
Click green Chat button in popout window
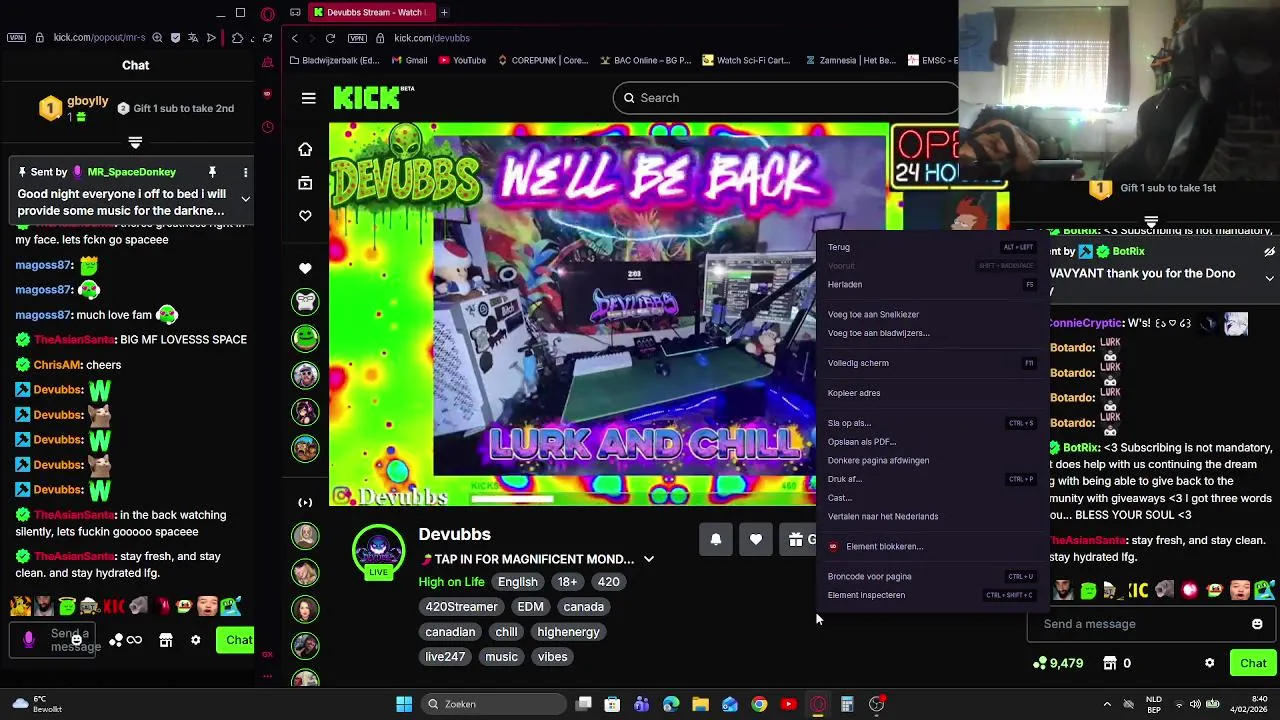pos(236,640)
